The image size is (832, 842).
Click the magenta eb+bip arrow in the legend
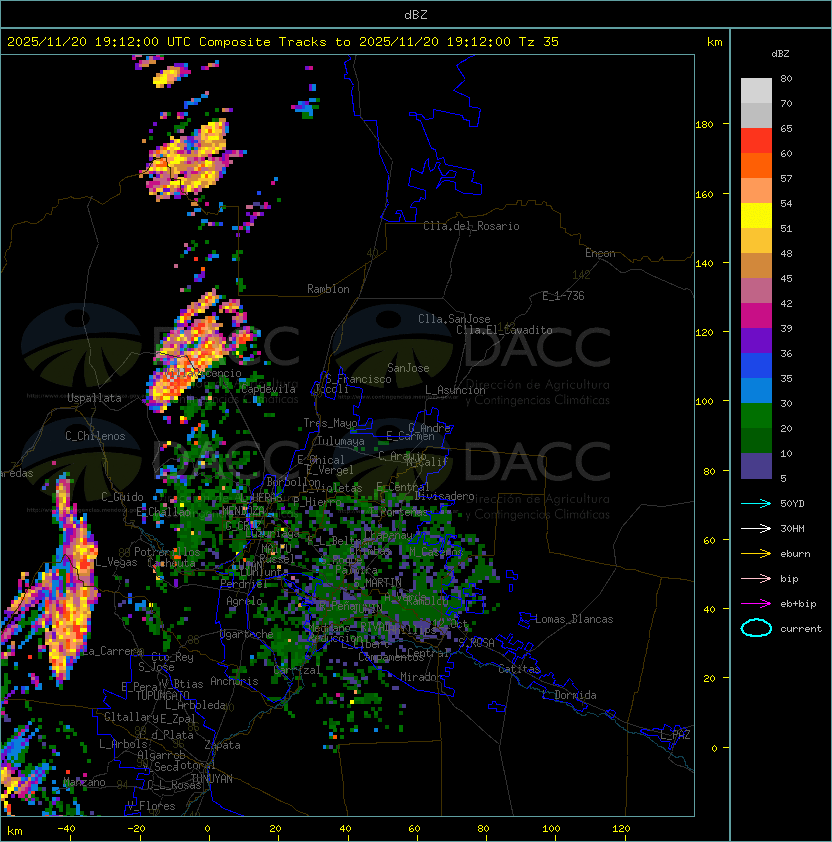(x=756, y=604)
